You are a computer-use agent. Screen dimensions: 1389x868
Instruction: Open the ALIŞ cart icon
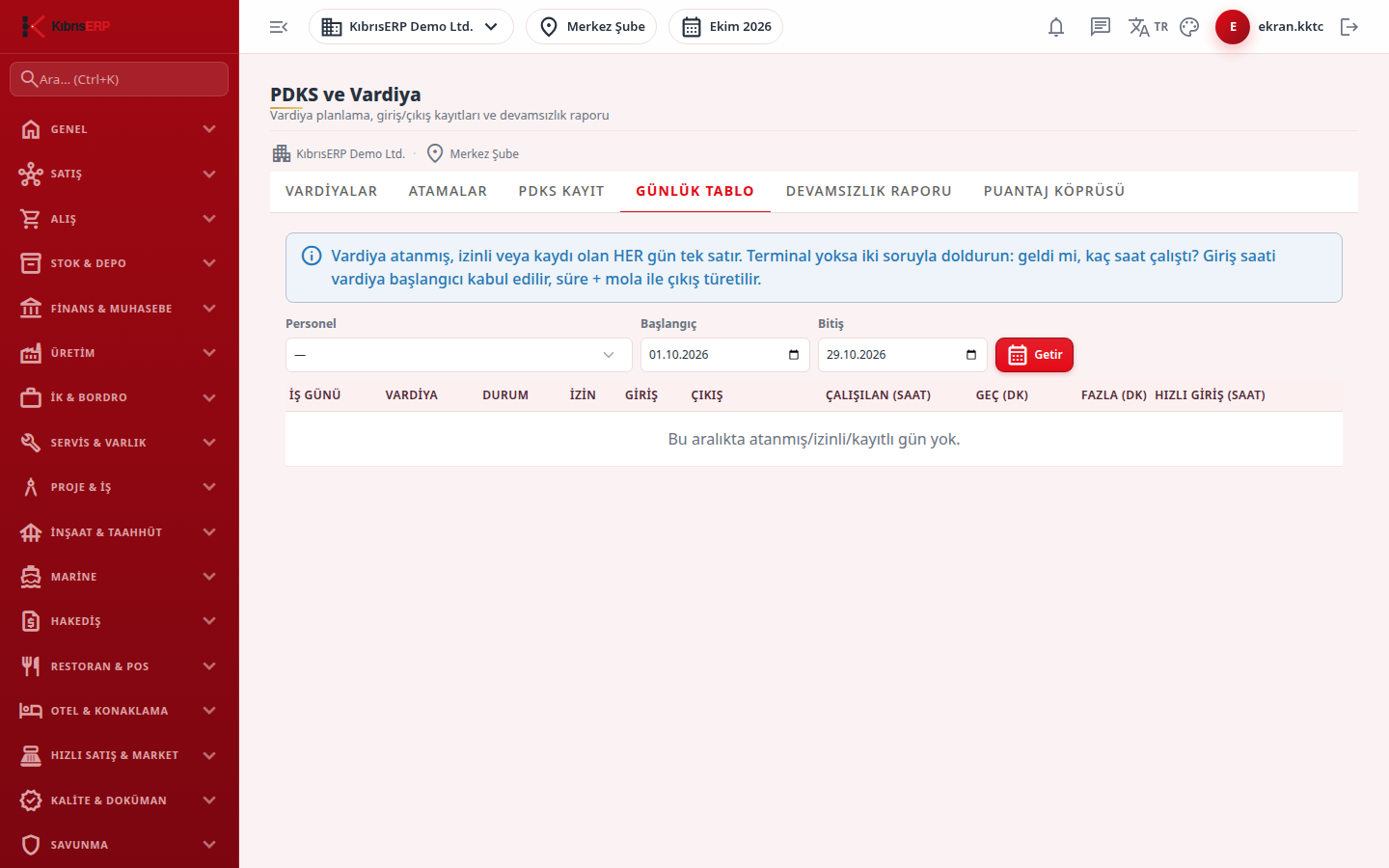31,219
